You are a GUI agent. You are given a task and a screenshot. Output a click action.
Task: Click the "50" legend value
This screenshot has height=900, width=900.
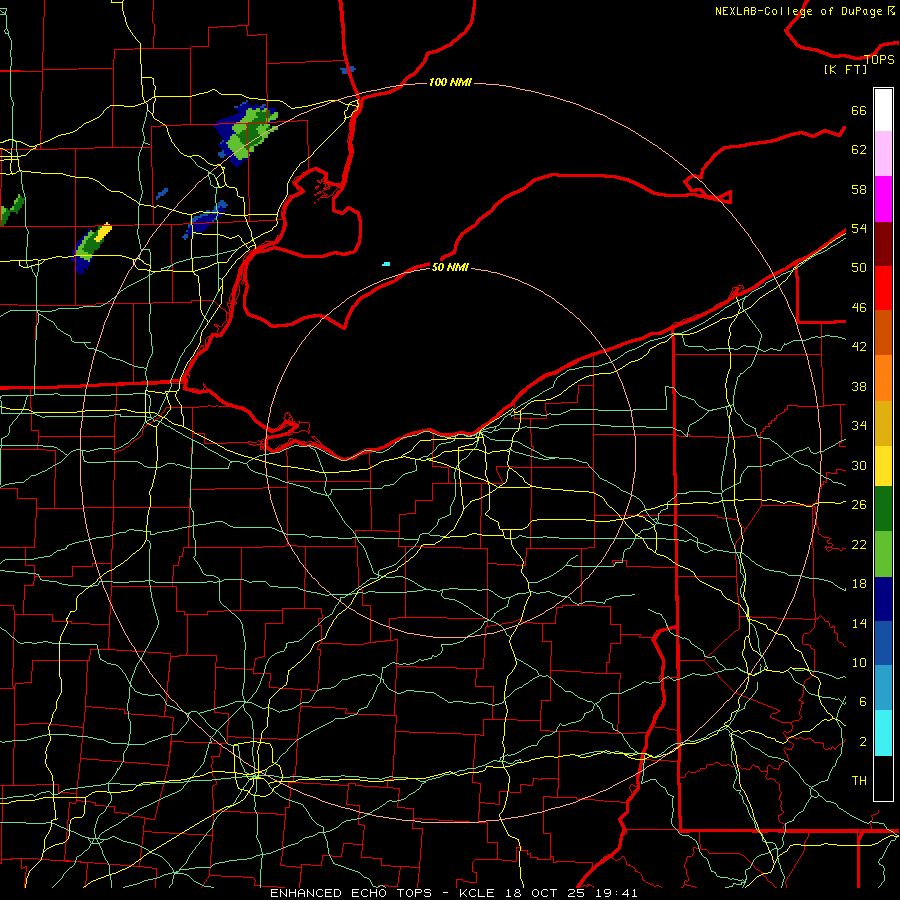859,268
